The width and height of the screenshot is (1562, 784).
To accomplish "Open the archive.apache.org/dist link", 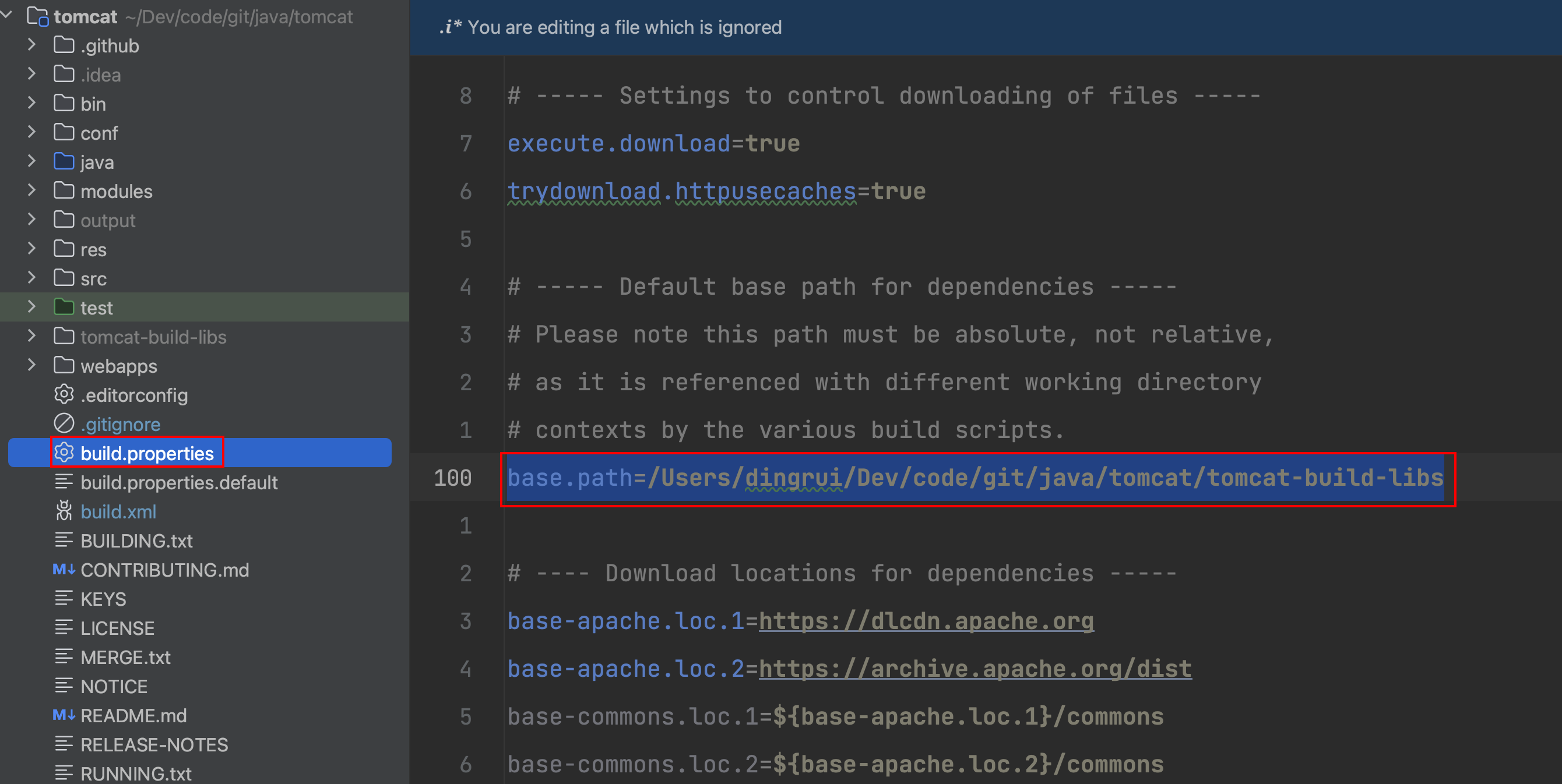I will [975, 669].
